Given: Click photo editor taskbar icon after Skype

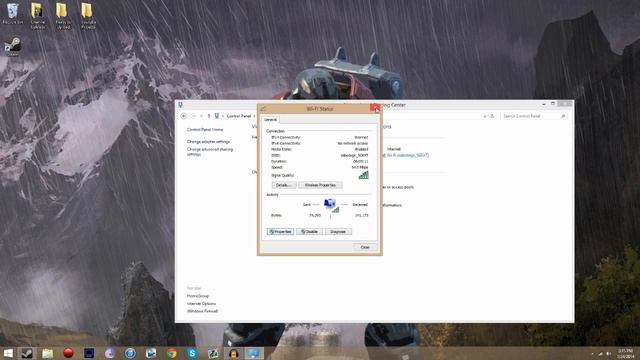Looking at the screenshot, I should pos(213,353).
